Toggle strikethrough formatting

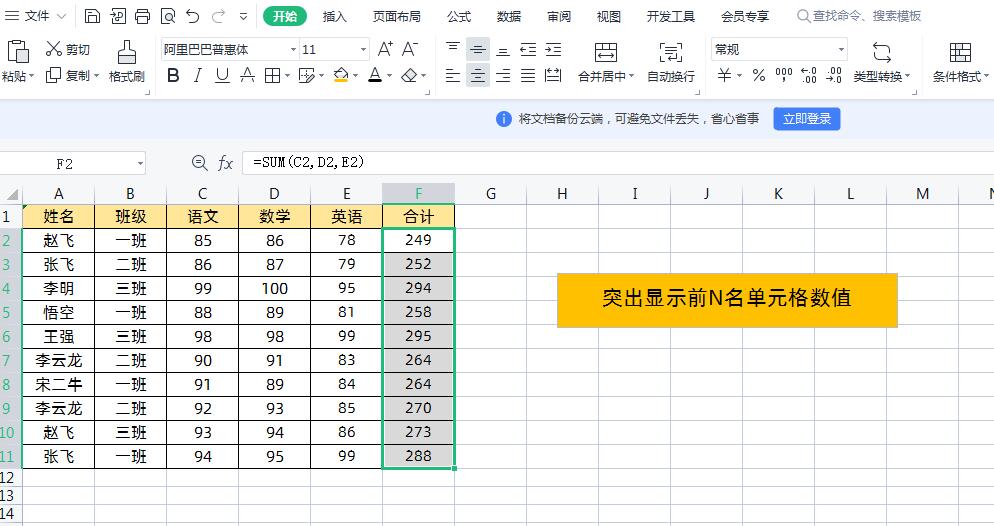(x=247, y=76)
